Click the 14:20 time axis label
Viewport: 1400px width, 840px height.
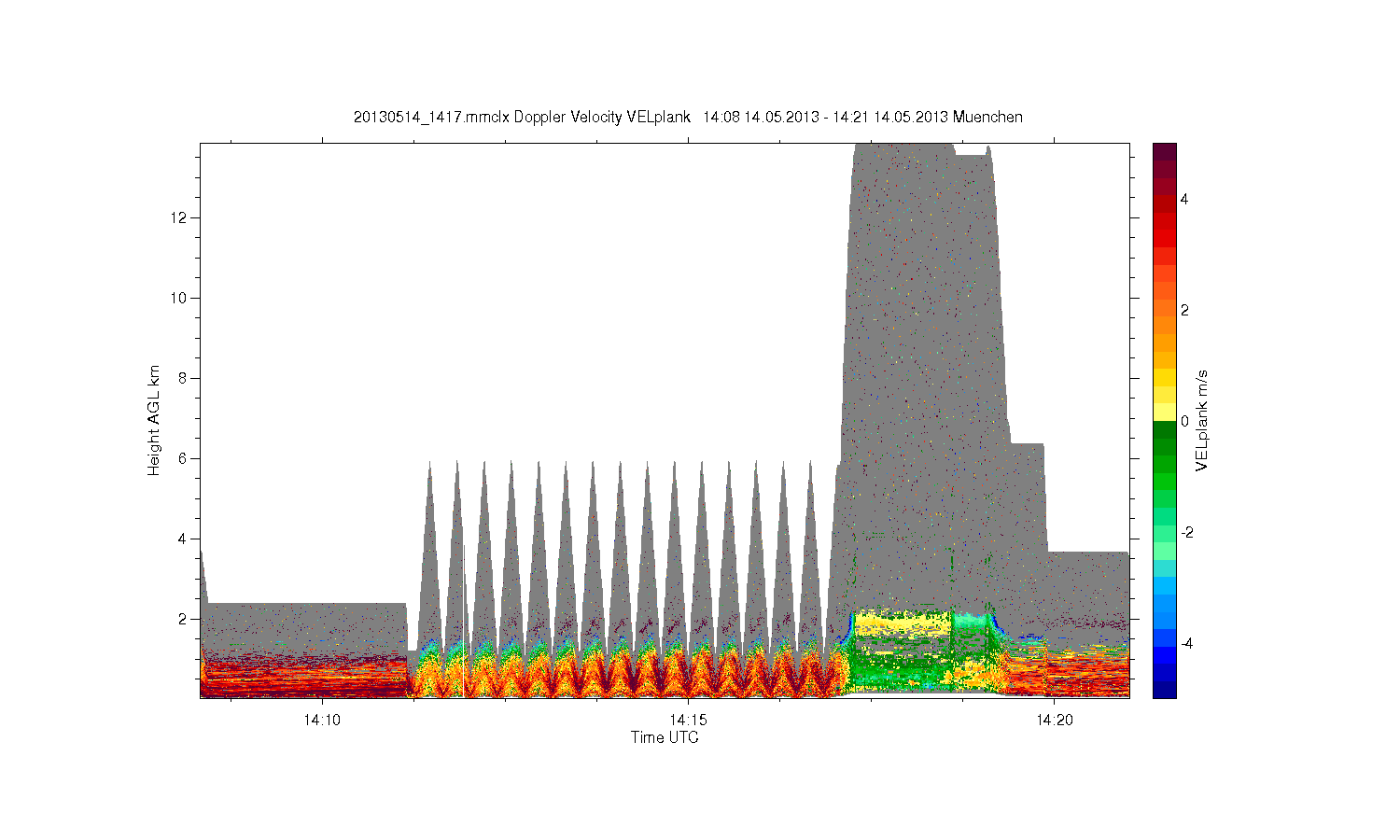[1054, 721]
